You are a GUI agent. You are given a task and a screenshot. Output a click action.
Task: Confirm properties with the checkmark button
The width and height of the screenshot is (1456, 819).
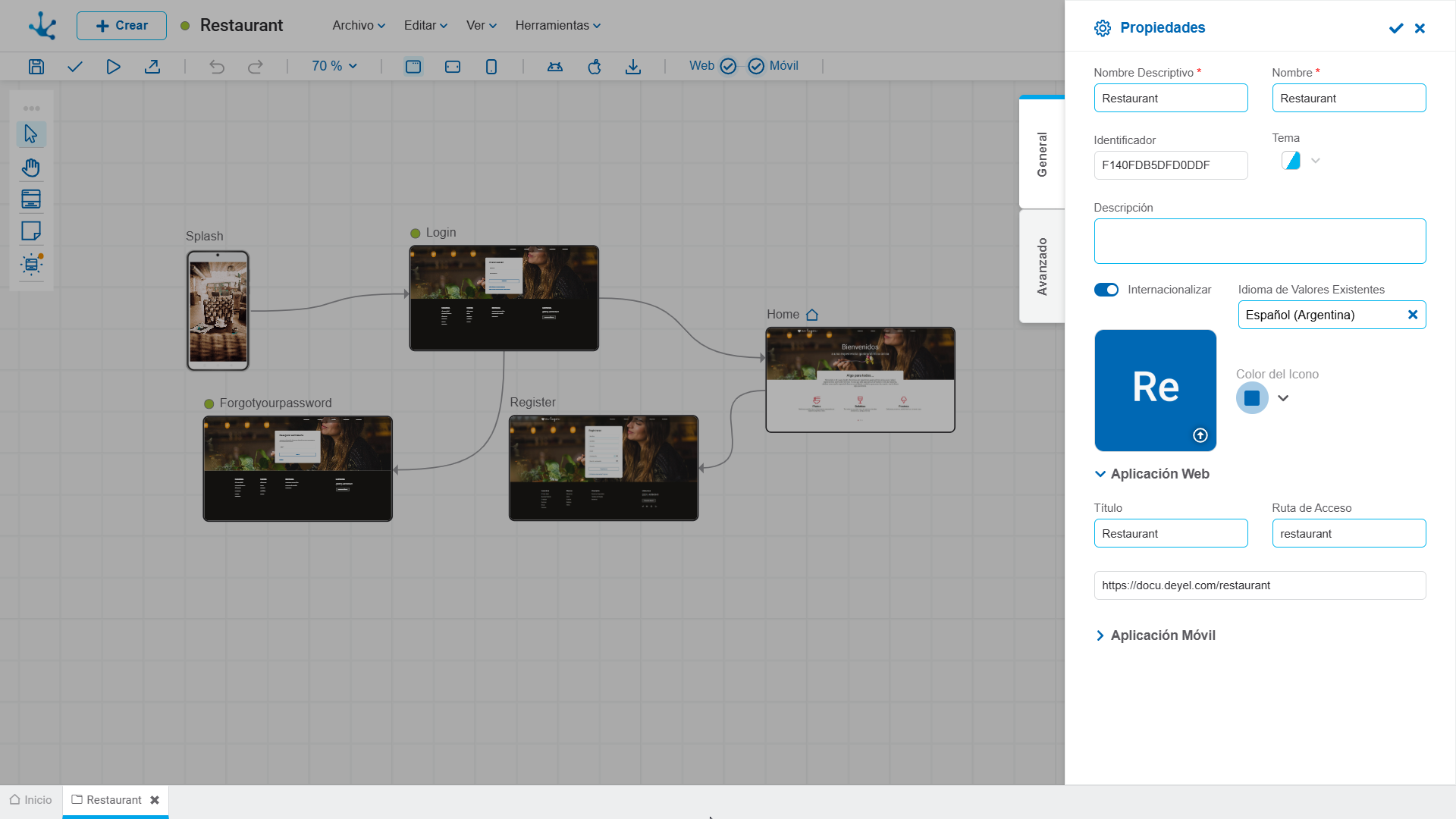[x=1395, y=28]
